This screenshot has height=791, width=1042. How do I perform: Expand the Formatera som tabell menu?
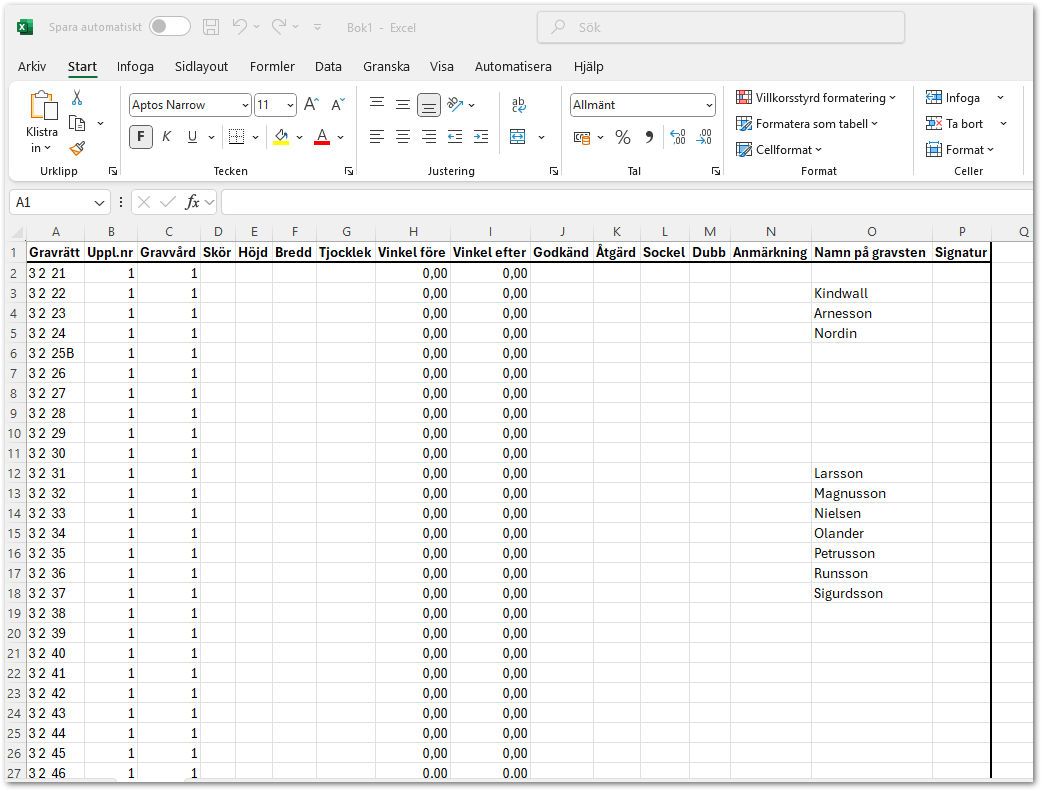pyautogui.click(x=807, y=124)
